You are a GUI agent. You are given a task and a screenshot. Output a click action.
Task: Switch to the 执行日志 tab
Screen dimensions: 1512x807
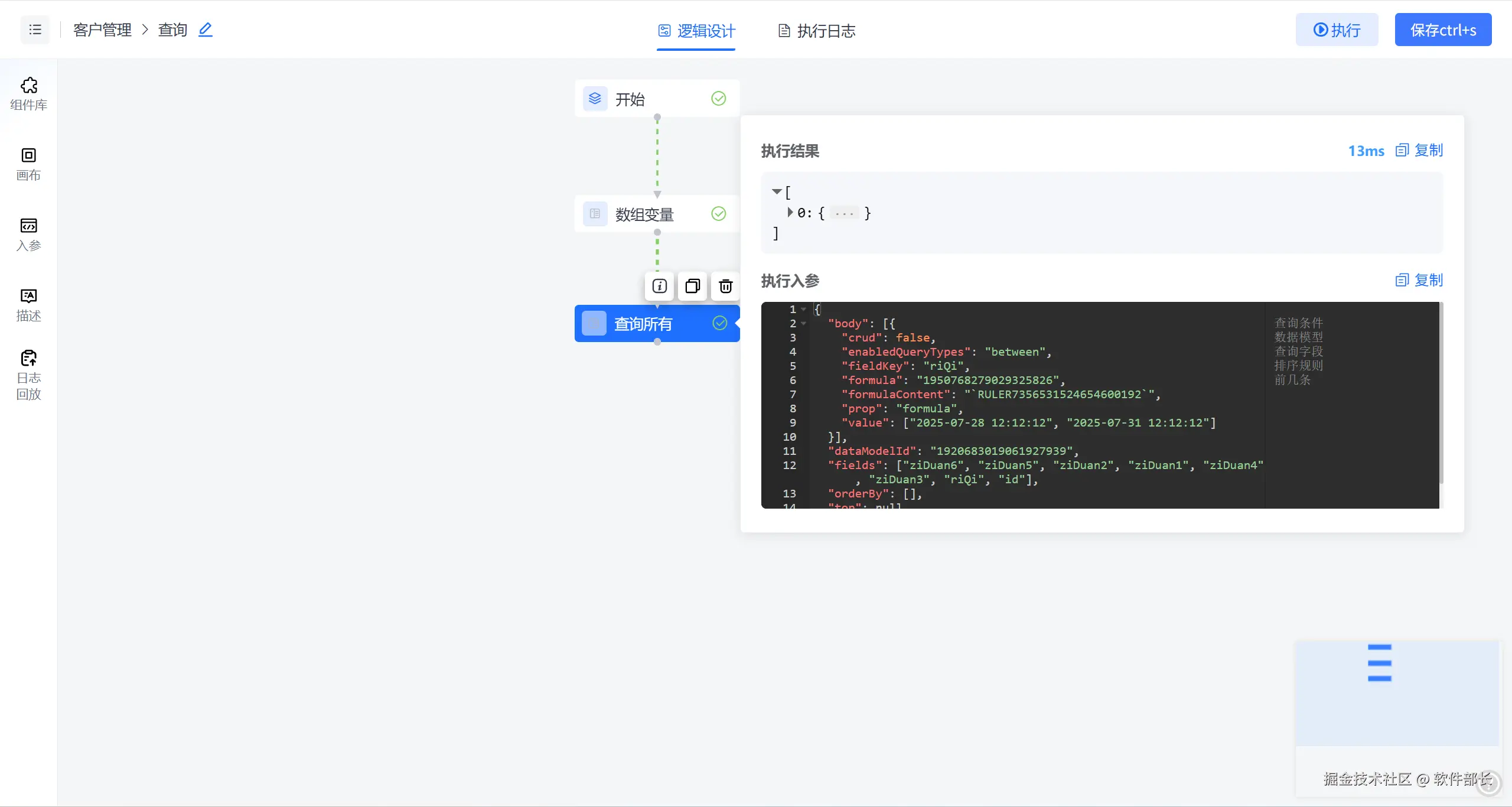coord(816,31)
